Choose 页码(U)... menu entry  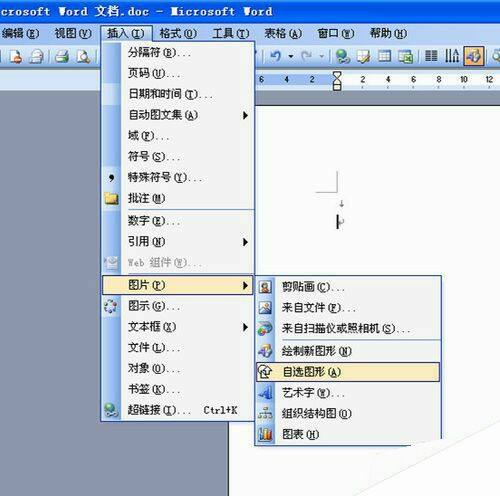tap(178, 73)
